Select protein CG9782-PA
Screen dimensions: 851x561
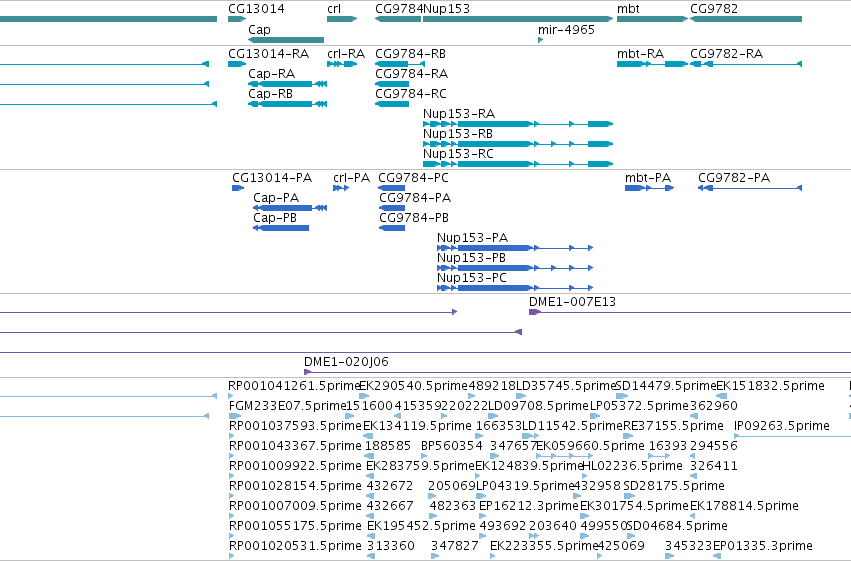point(734,178)
